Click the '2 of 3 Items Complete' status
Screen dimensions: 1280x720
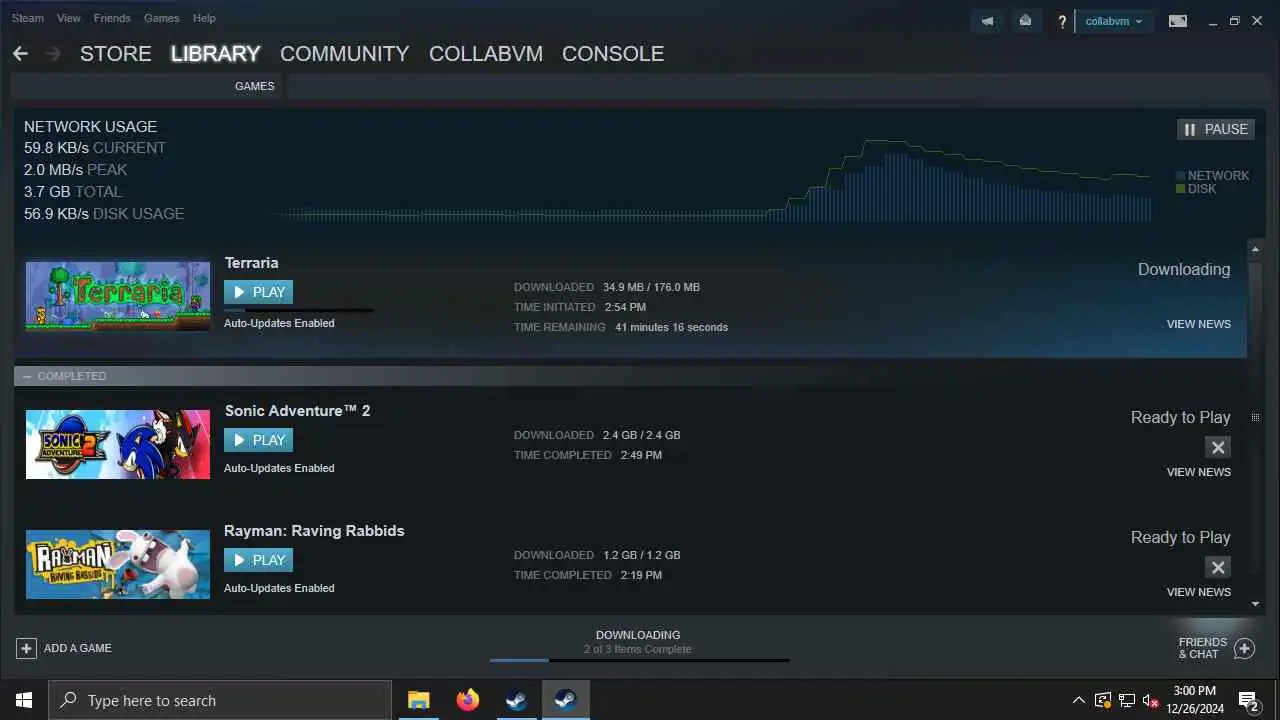pos(638,649)
